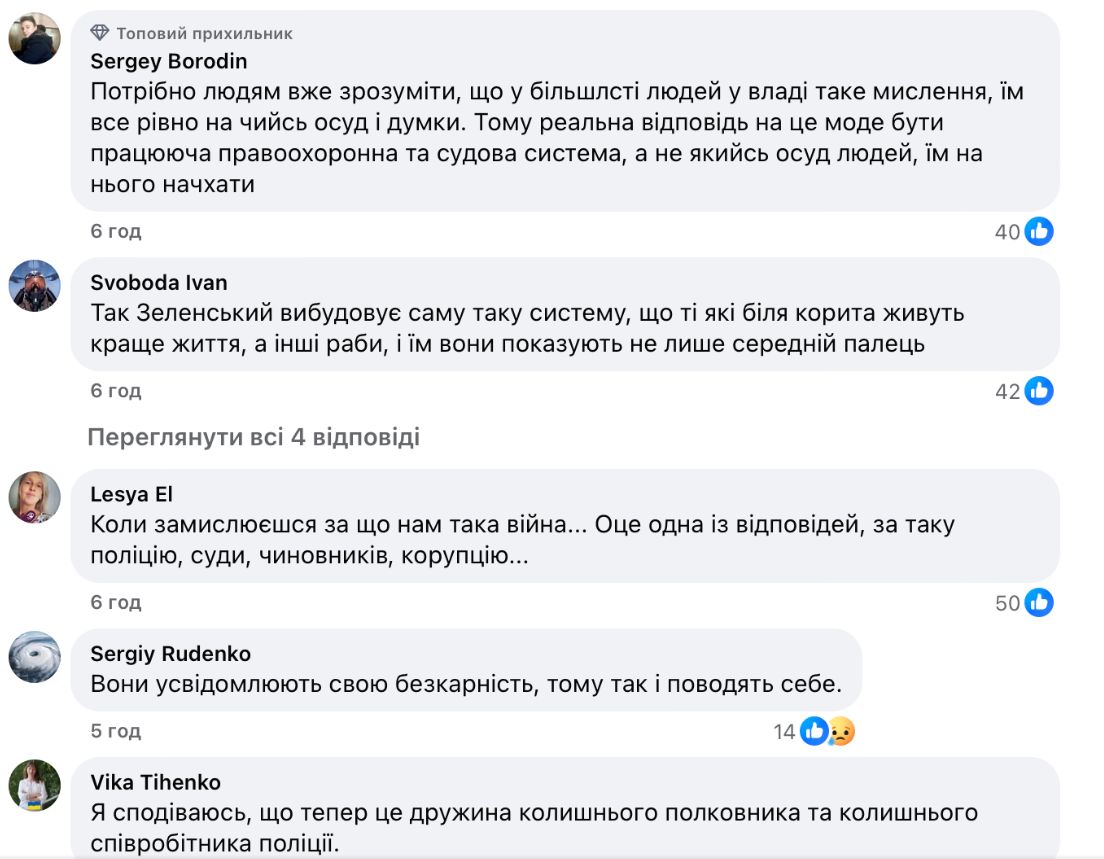Click the like icon on Sergey Borodin's comment
This screenshot has width=1104, height=859.
click(x=1039, y=232)
